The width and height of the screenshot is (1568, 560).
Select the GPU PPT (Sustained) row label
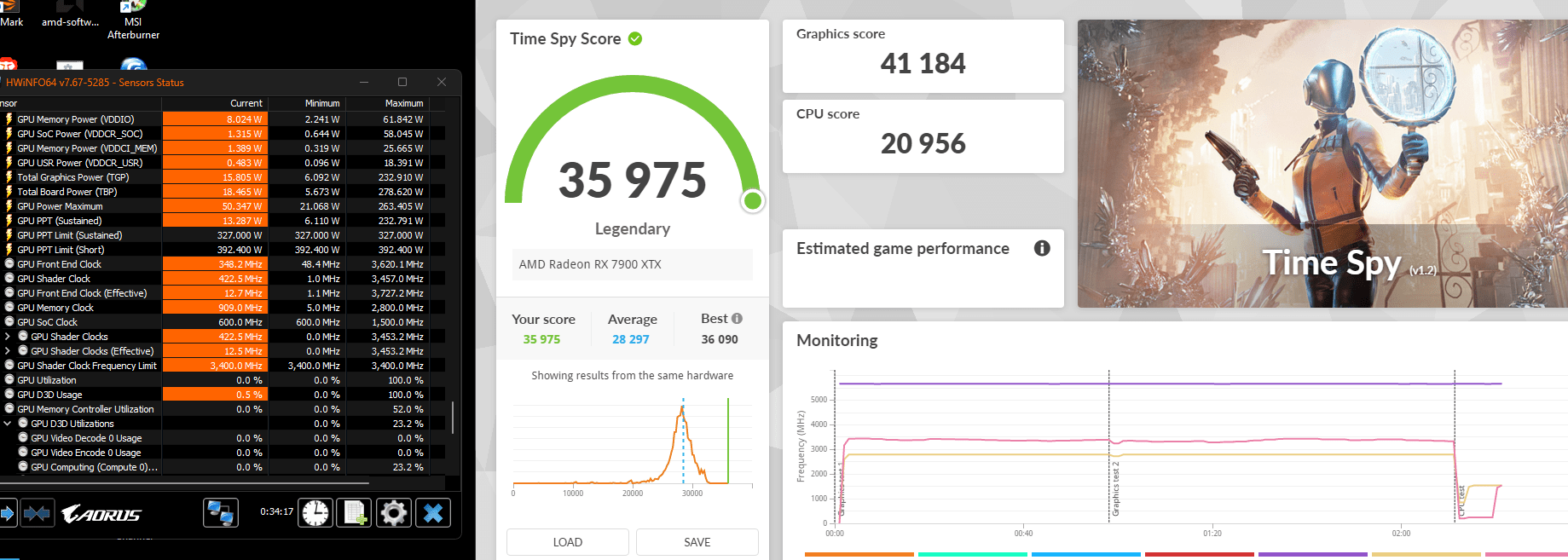pos(60,221)
